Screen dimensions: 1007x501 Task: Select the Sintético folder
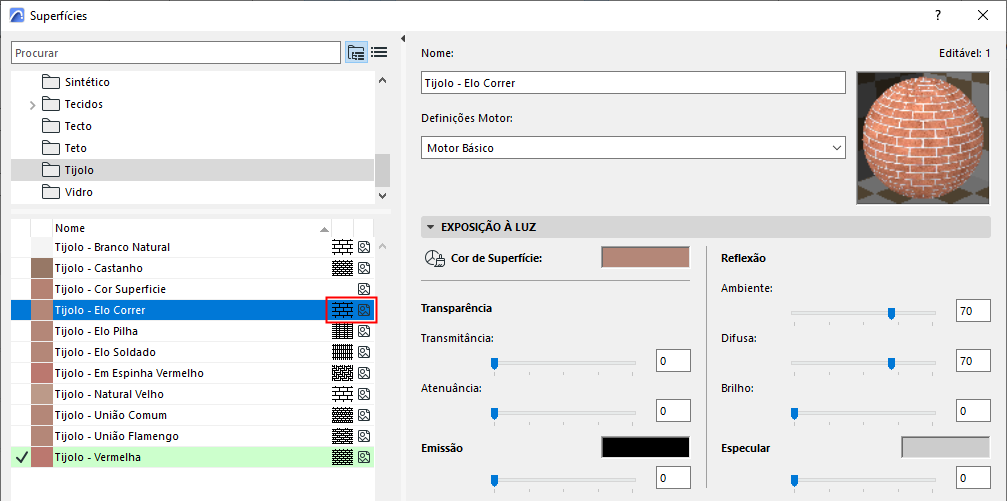(x=193, y=82)
